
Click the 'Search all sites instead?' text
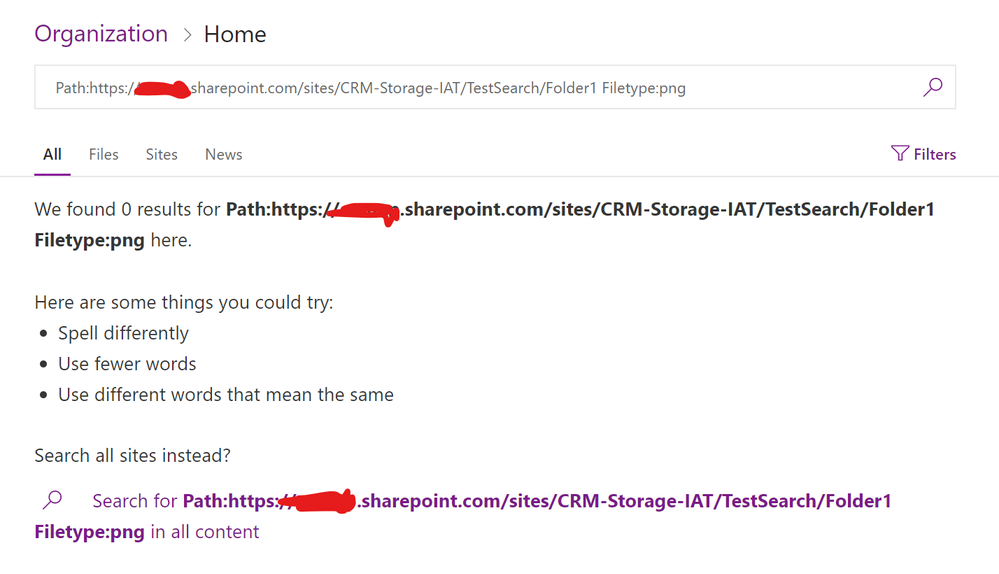[x=133, y=456]
